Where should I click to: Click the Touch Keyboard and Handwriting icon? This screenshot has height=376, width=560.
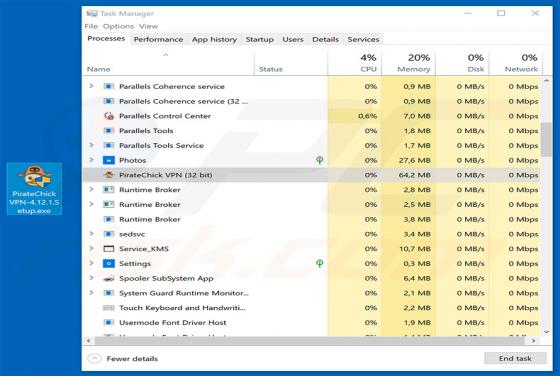click(x=109, y=308)
